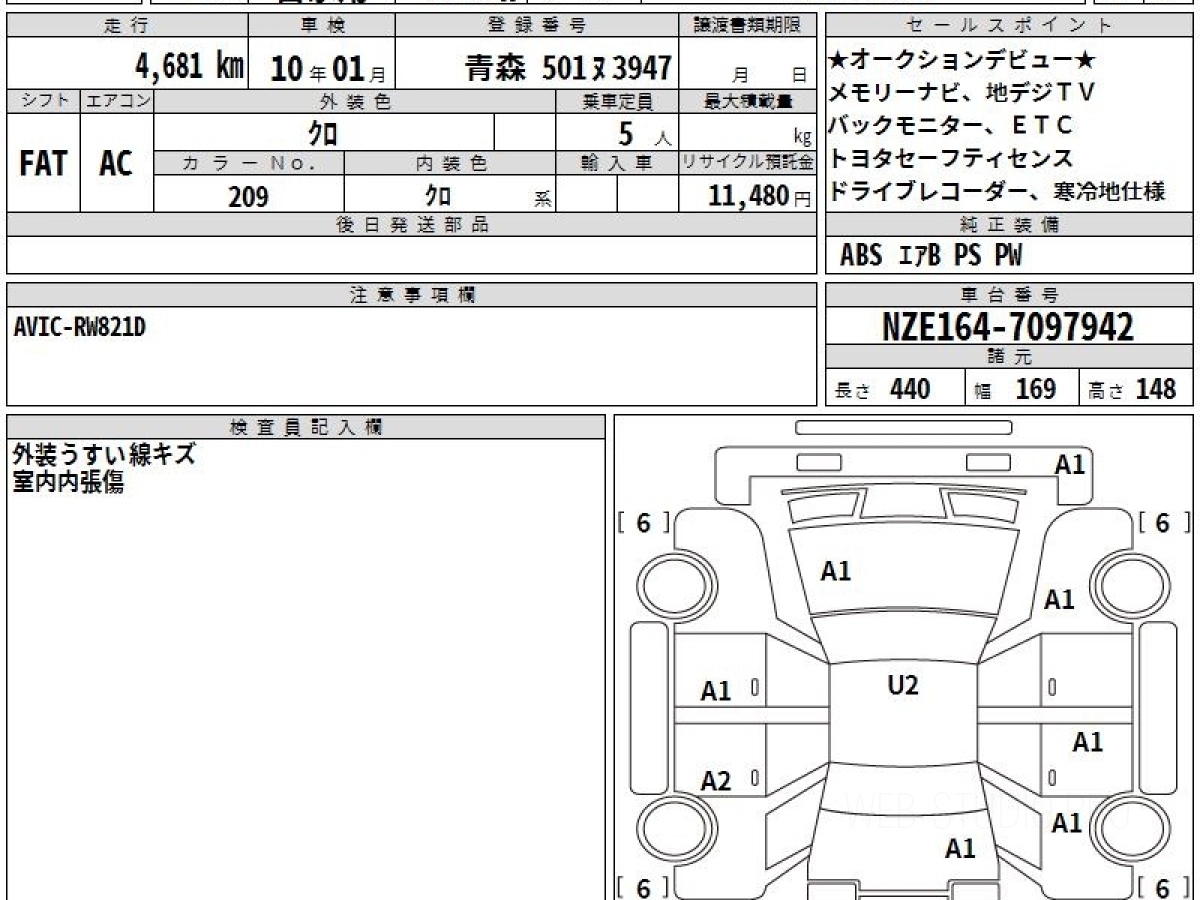Click the 外装うすい線キズ inspector comment

(104, 455)
